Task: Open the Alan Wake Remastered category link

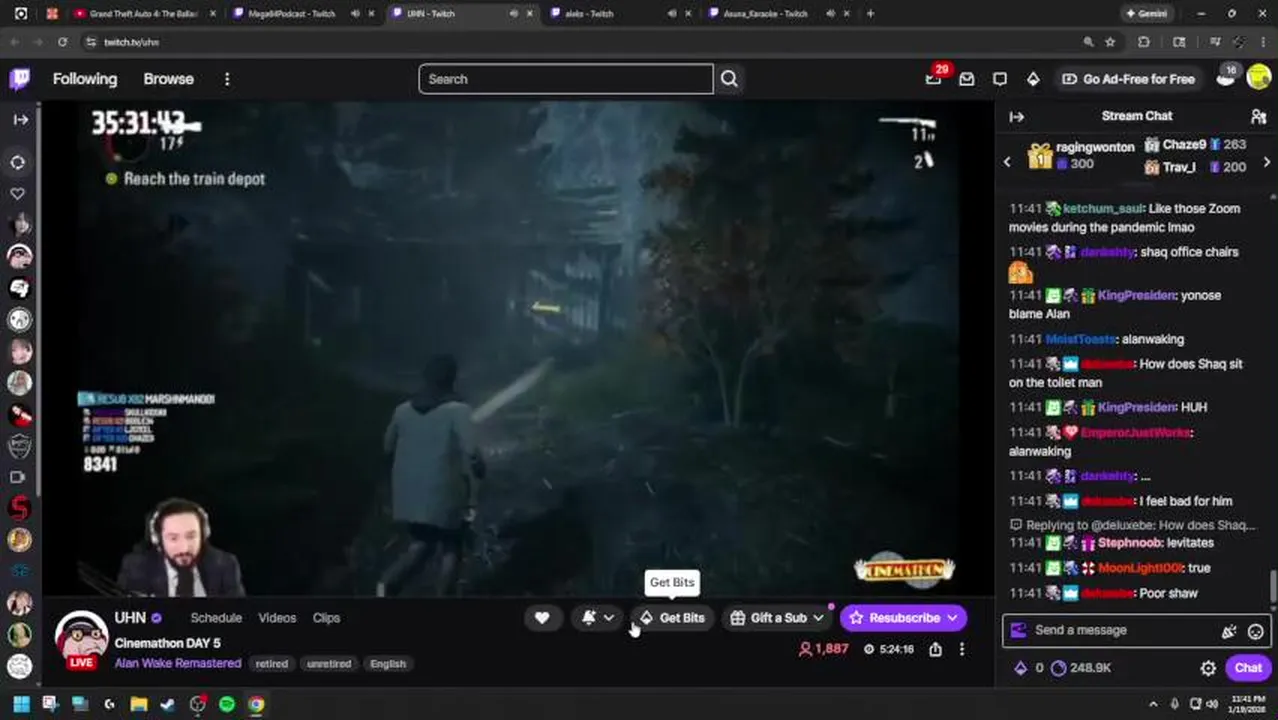Action: point(178,663)
